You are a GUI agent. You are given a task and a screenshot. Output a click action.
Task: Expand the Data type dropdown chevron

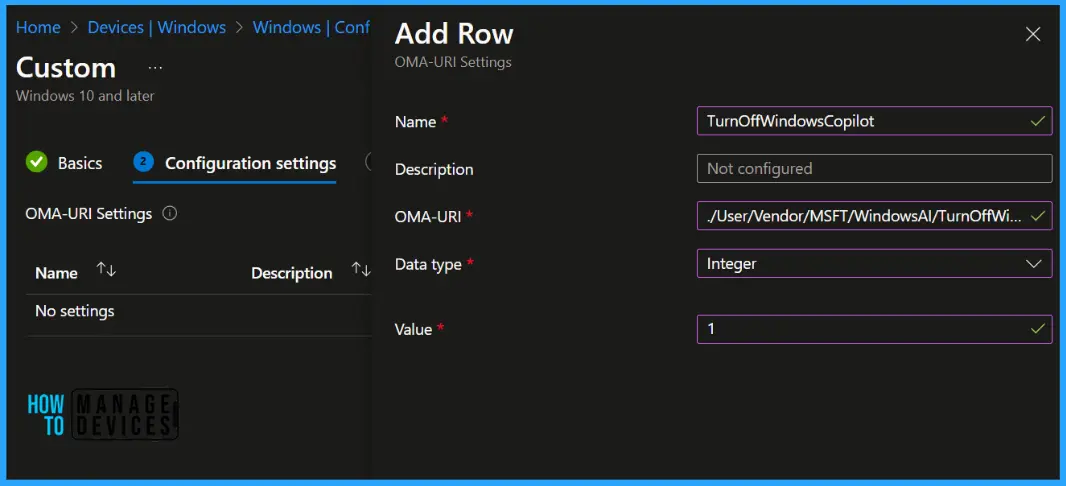tap(1033, 264)
